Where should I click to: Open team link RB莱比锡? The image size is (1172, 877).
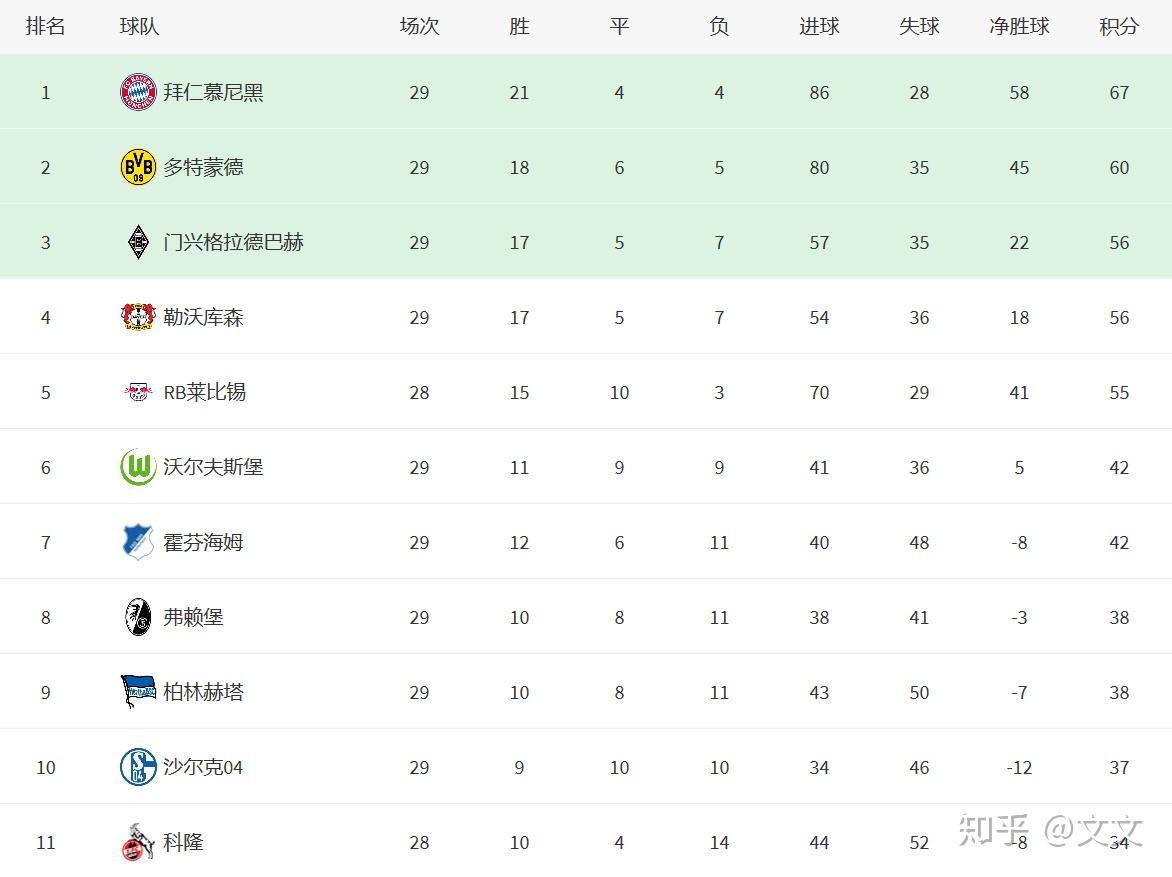(205, 393)
